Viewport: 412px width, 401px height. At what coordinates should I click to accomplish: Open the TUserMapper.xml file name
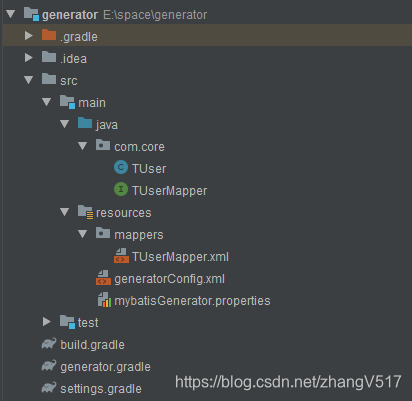coord(180,257)
